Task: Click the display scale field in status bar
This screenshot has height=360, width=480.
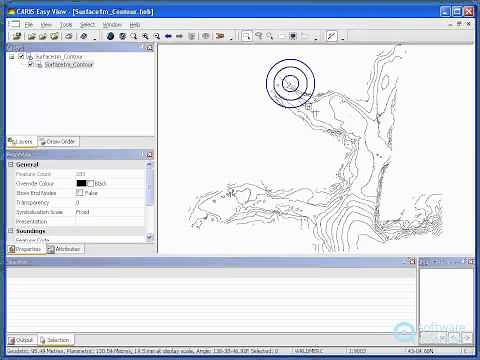Action: 357,351
